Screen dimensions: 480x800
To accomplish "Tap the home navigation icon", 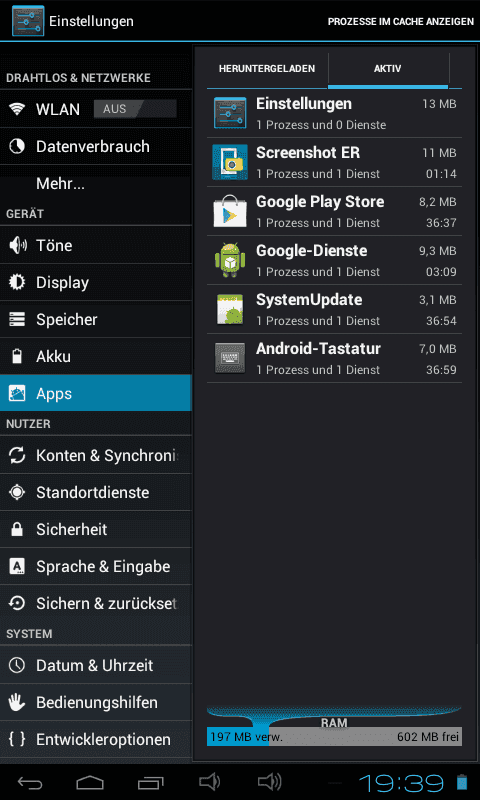I will point(90,782).
